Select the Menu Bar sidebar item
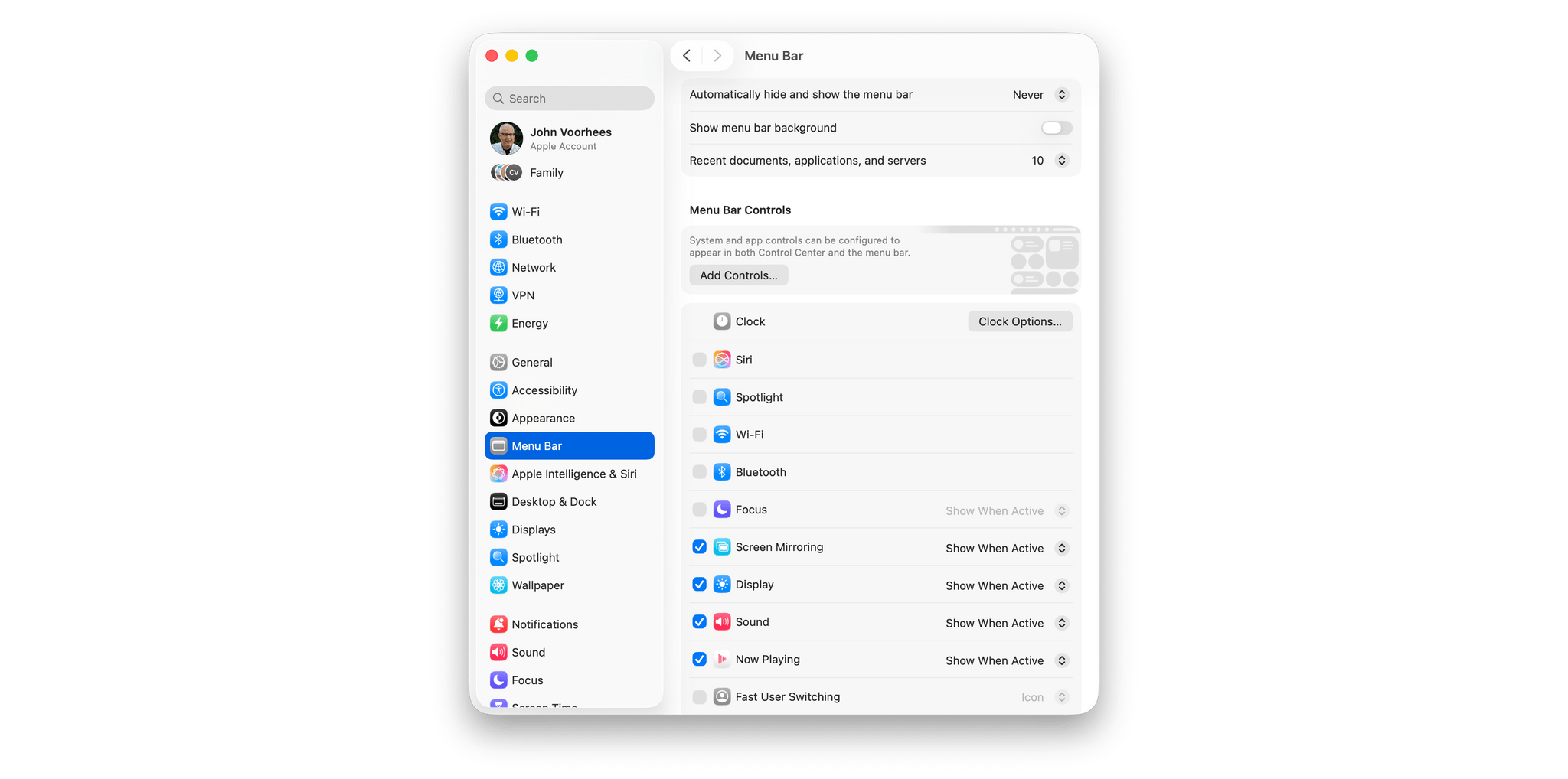 click(x=570, y=446)
